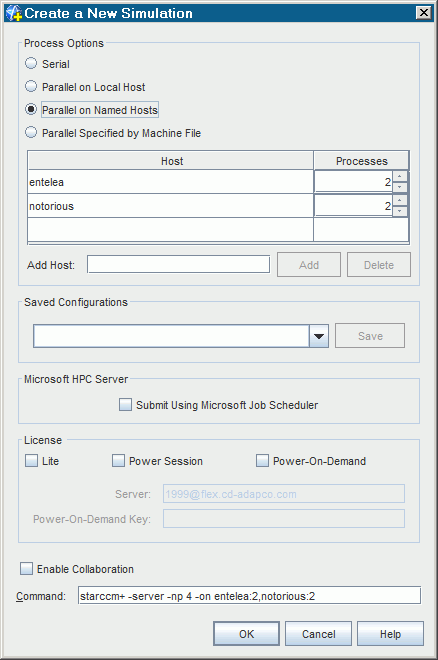Image resolution: width=438 pixels, height=660 pixels.
Task: Tick the Power Session checkbox
Action: pyautogui.click(x=118, y=460)
